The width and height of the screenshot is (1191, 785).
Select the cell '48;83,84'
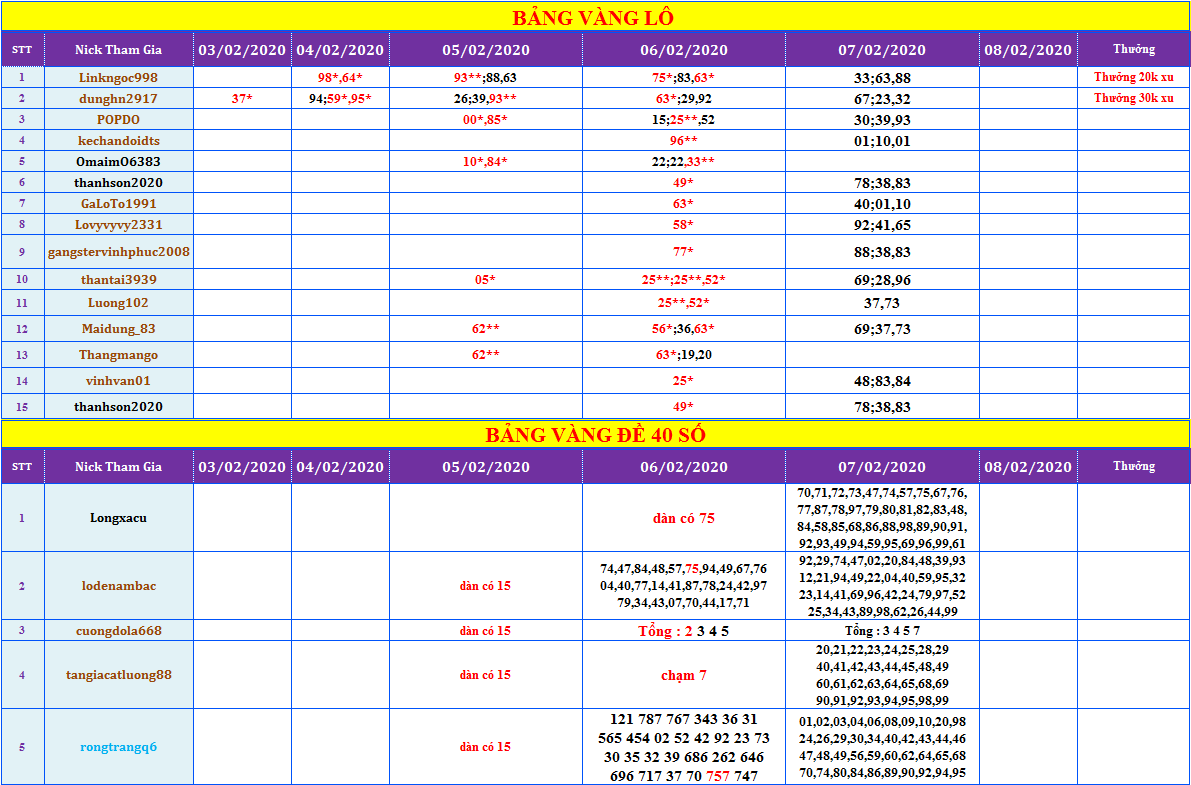[882, 381]
